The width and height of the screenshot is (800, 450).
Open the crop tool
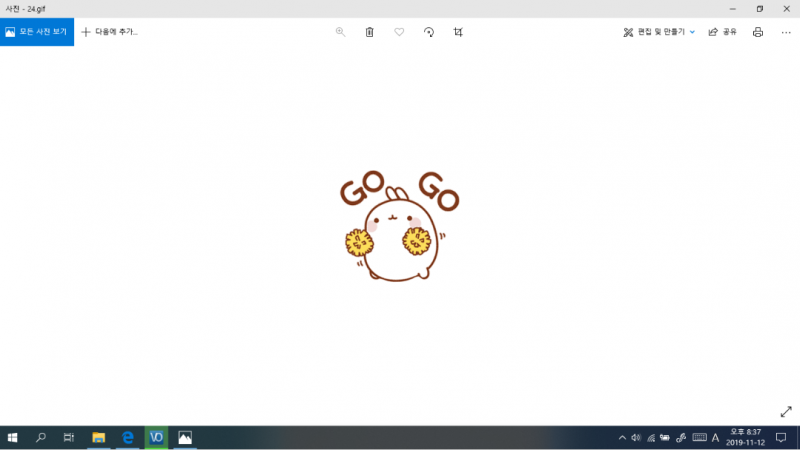[458, 32]
